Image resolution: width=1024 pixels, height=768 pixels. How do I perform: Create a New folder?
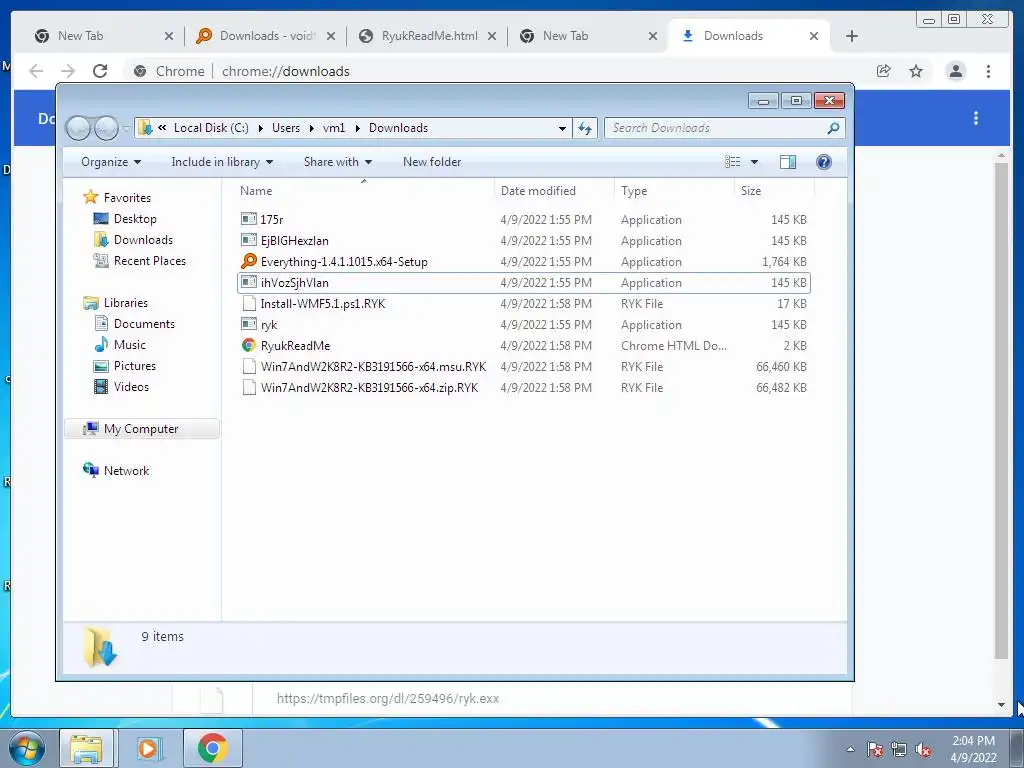[432, 162]
